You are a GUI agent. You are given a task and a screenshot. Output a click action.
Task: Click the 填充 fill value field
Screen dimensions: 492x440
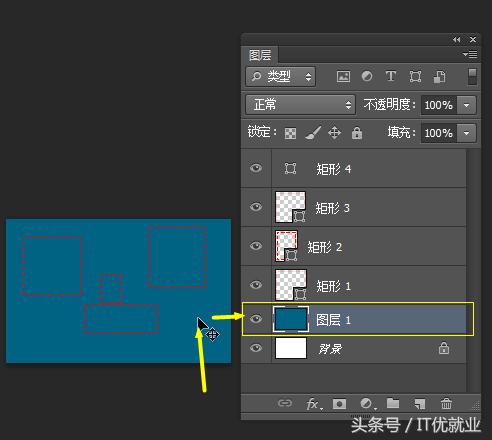(x=439, y=133)
